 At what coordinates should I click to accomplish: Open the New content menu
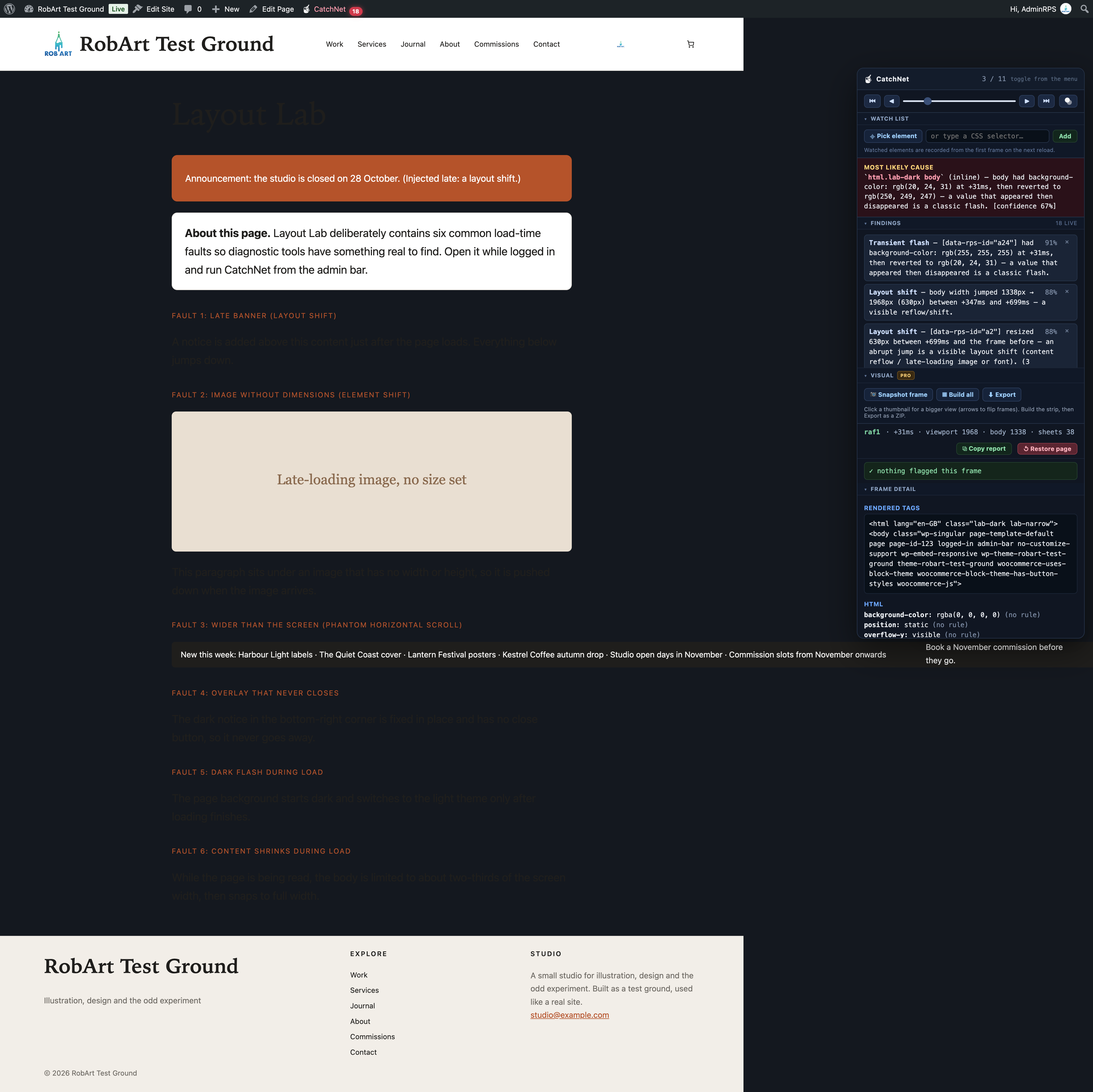point(226,9)
